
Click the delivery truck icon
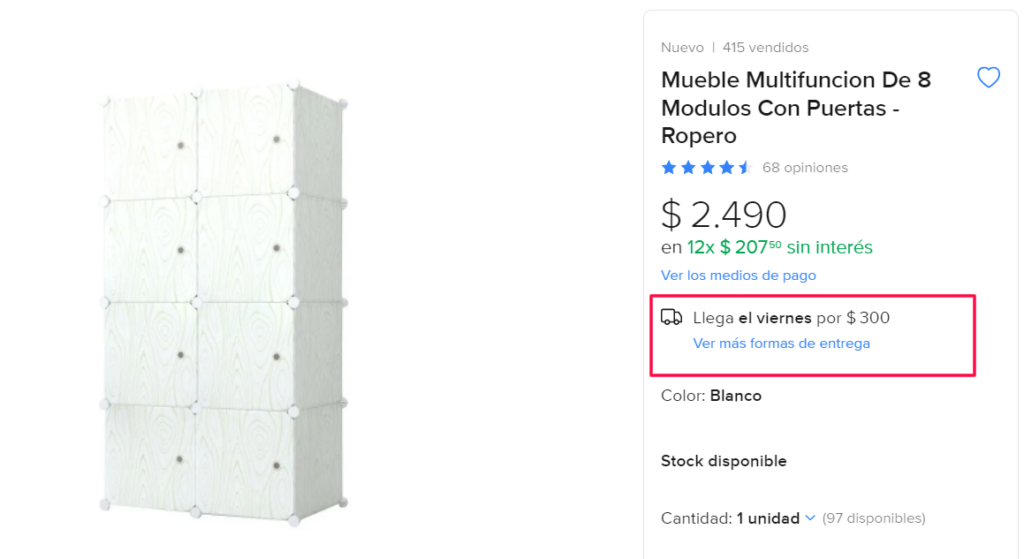pos(671,318)
